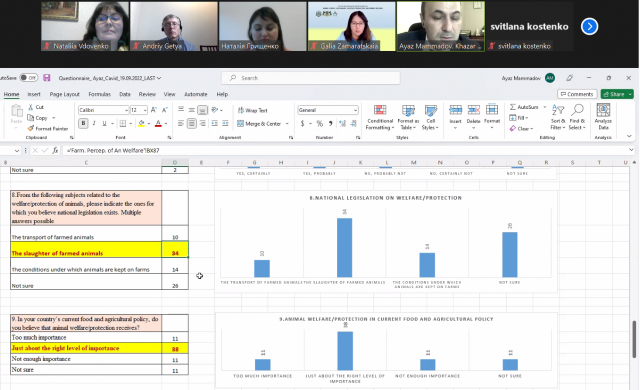Open the Comments button
Image resolution: width=640 pixels, height=390 pixels.
click(577, 94)
